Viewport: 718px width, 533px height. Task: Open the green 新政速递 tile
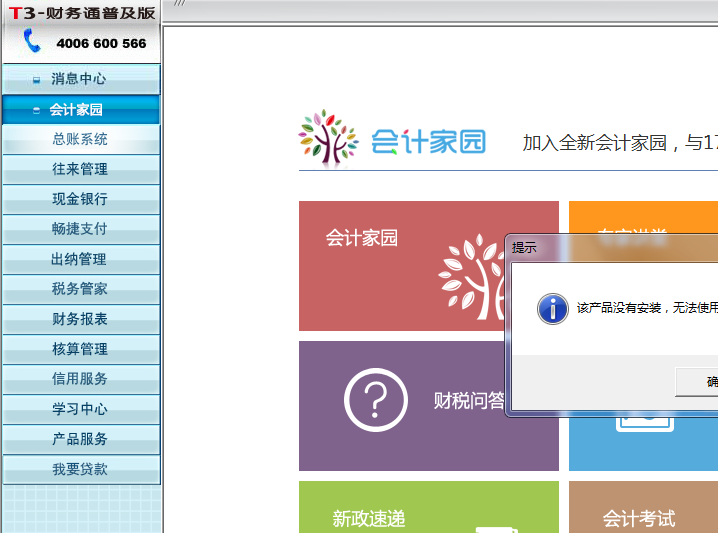click(x=429, y=507)
